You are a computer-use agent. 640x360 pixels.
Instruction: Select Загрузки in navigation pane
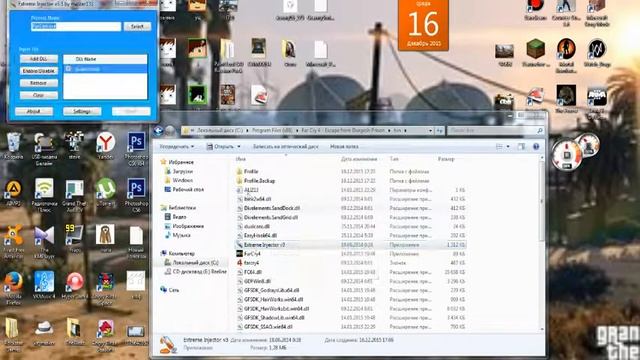pyautogui.click(x=182, y=171)
